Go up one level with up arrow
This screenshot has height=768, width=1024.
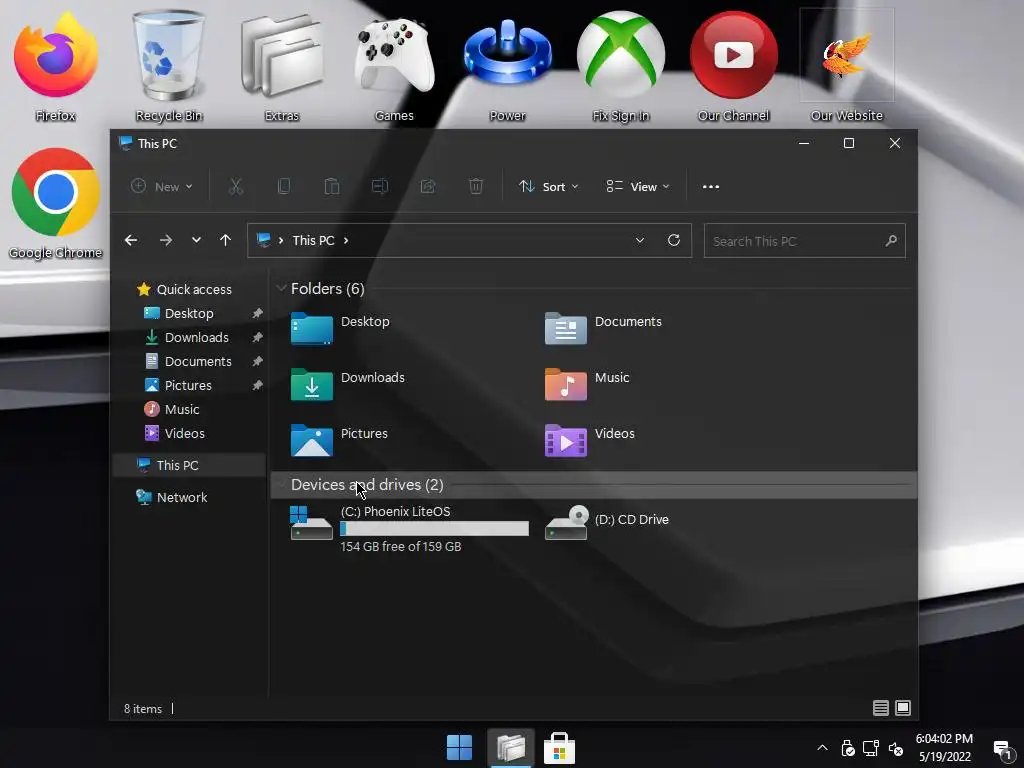point(225,240)
